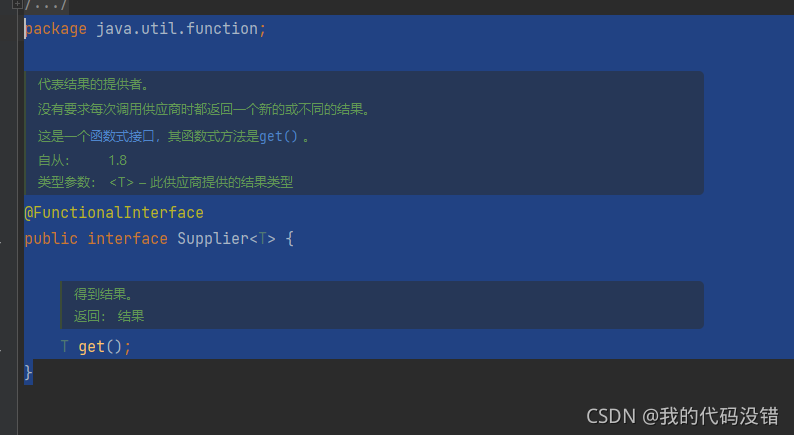Follow the get() link in the docs
This screenshot has width=794, height=435.
pyautogui.click(x=279, y=136)
